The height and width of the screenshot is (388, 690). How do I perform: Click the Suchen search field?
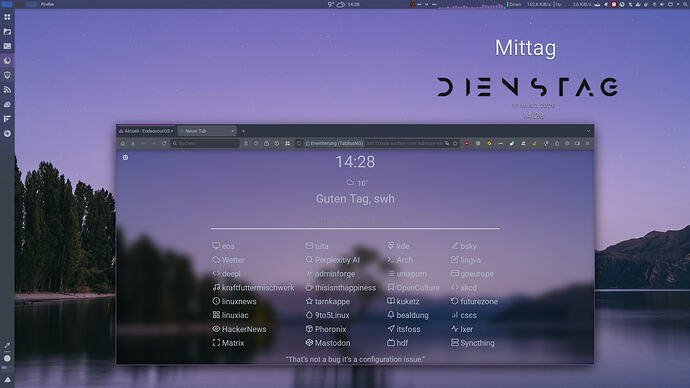click(205, 143)
